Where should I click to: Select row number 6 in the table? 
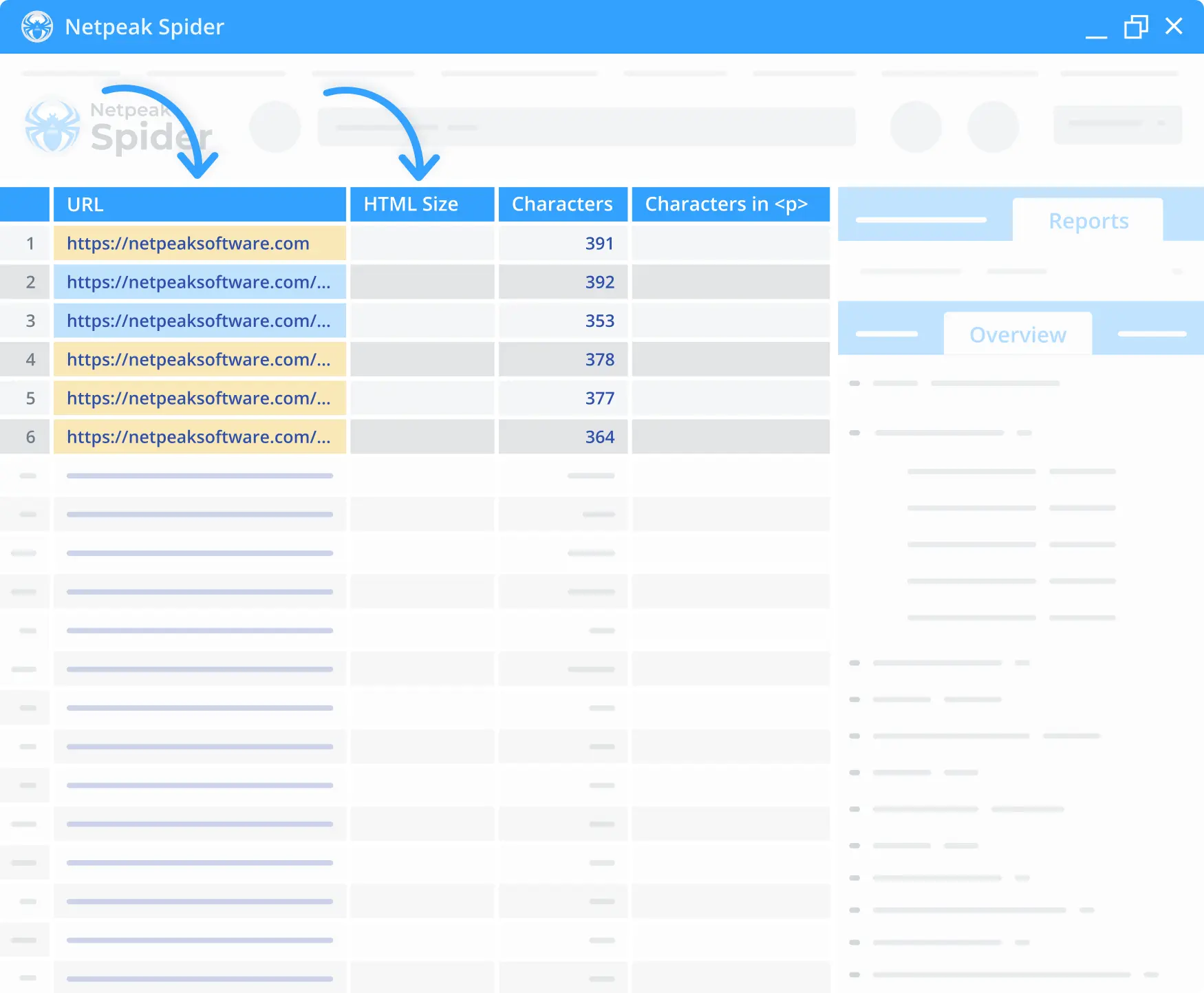pos(25,436)
